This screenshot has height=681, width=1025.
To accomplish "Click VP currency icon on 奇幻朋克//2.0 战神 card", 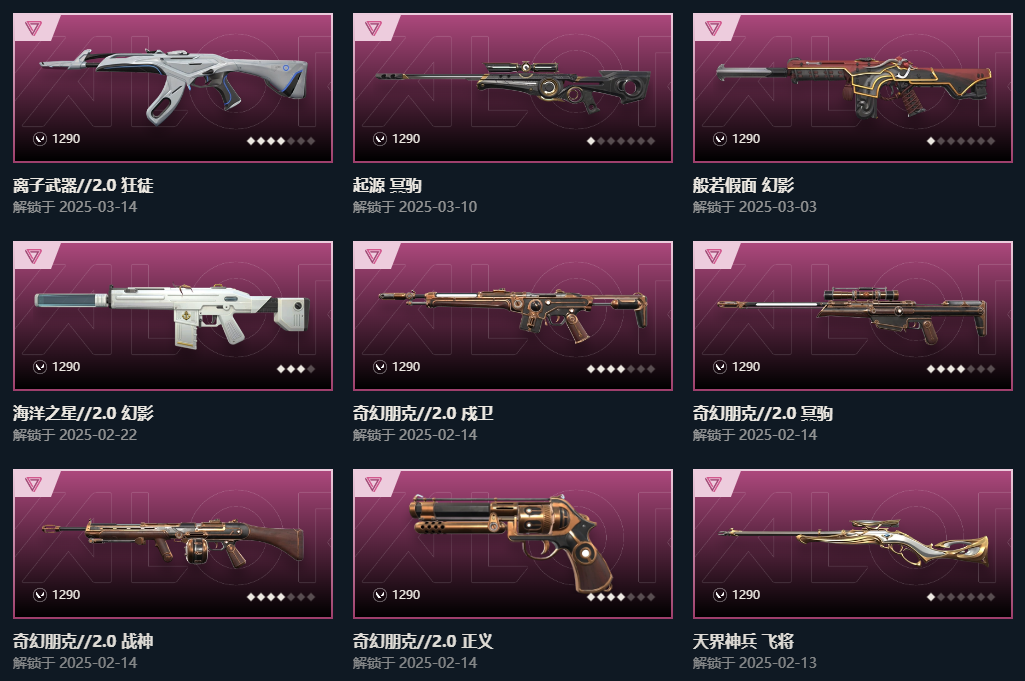I will (40, 595).
